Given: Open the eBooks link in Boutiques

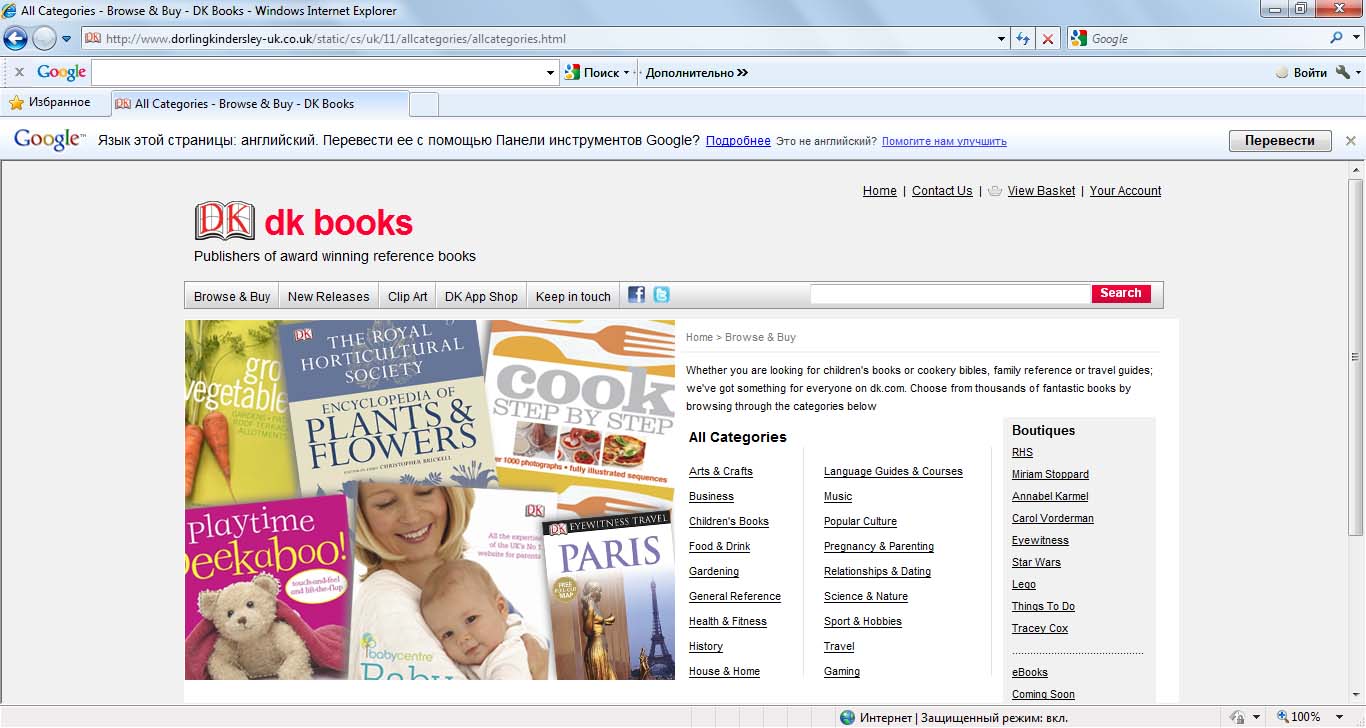Looking at the screenshot, I should point(1030,673).
